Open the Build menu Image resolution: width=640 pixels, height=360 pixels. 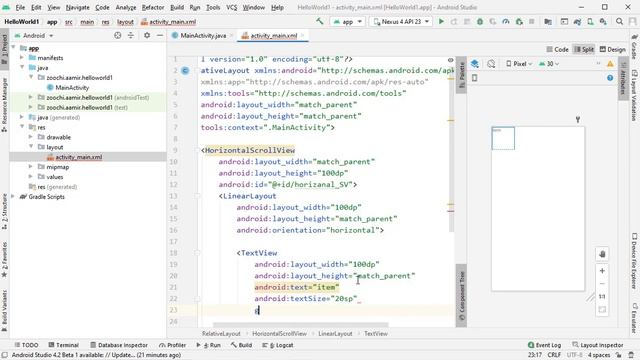coord(177,7)
